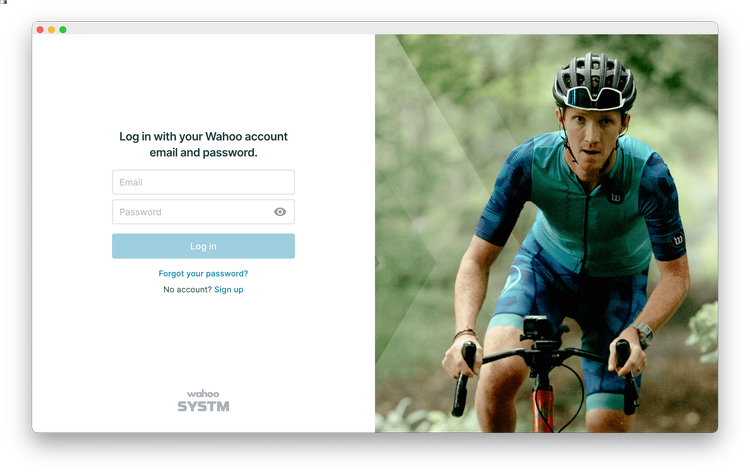Click the cyclist's helmet in the photo

594,80
